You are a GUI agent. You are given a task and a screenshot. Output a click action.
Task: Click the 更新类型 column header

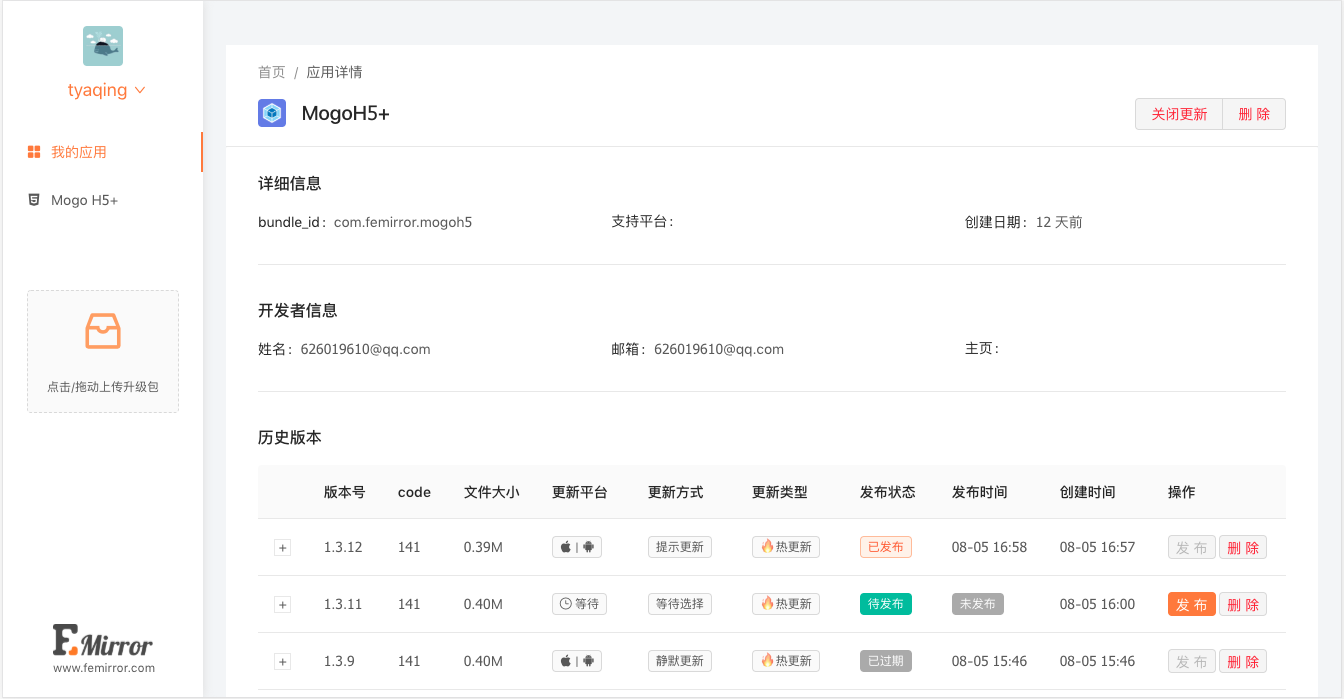780,492
